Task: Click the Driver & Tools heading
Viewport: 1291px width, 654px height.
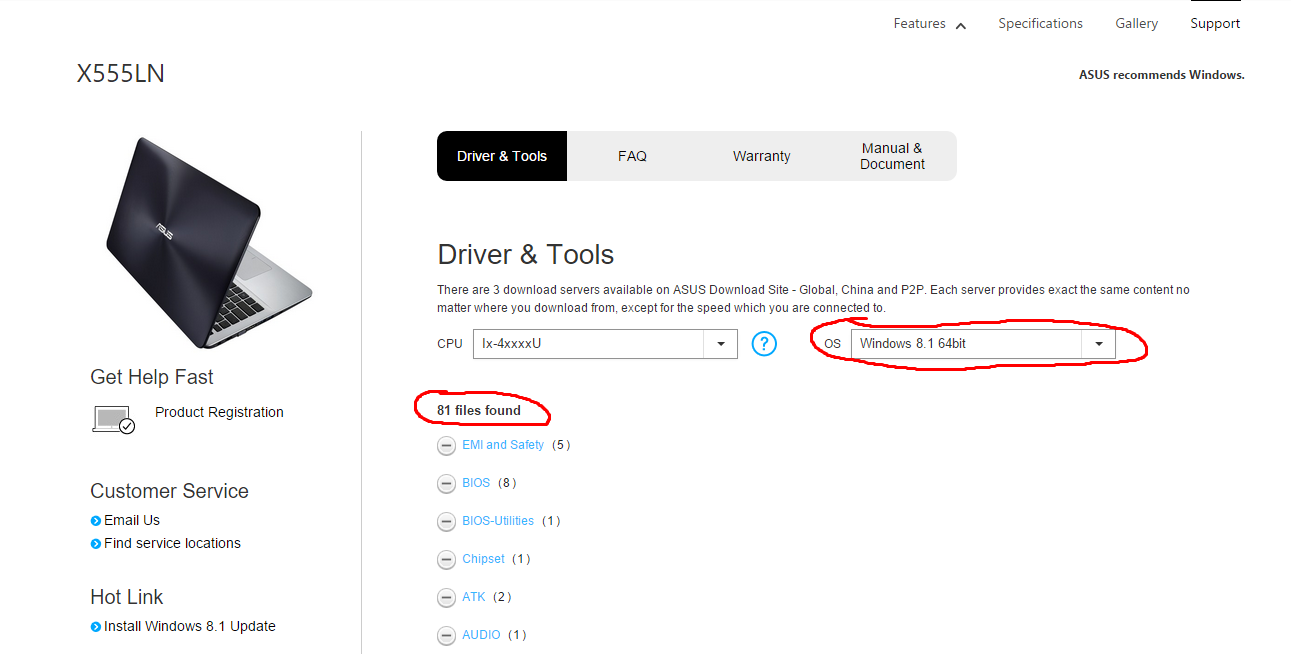Action: tap(526, 254)
